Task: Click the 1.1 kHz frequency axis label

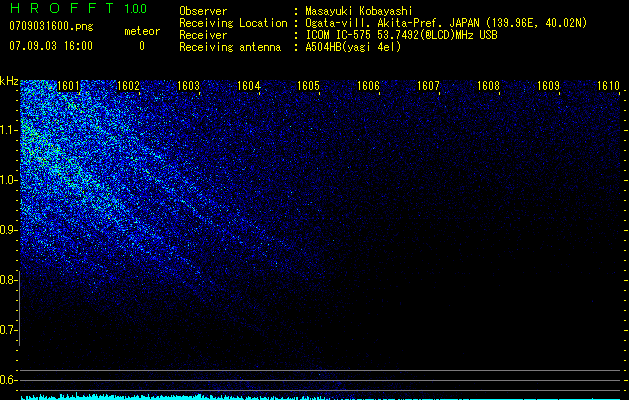Action: pyautogui.click(x=8, y=130)
